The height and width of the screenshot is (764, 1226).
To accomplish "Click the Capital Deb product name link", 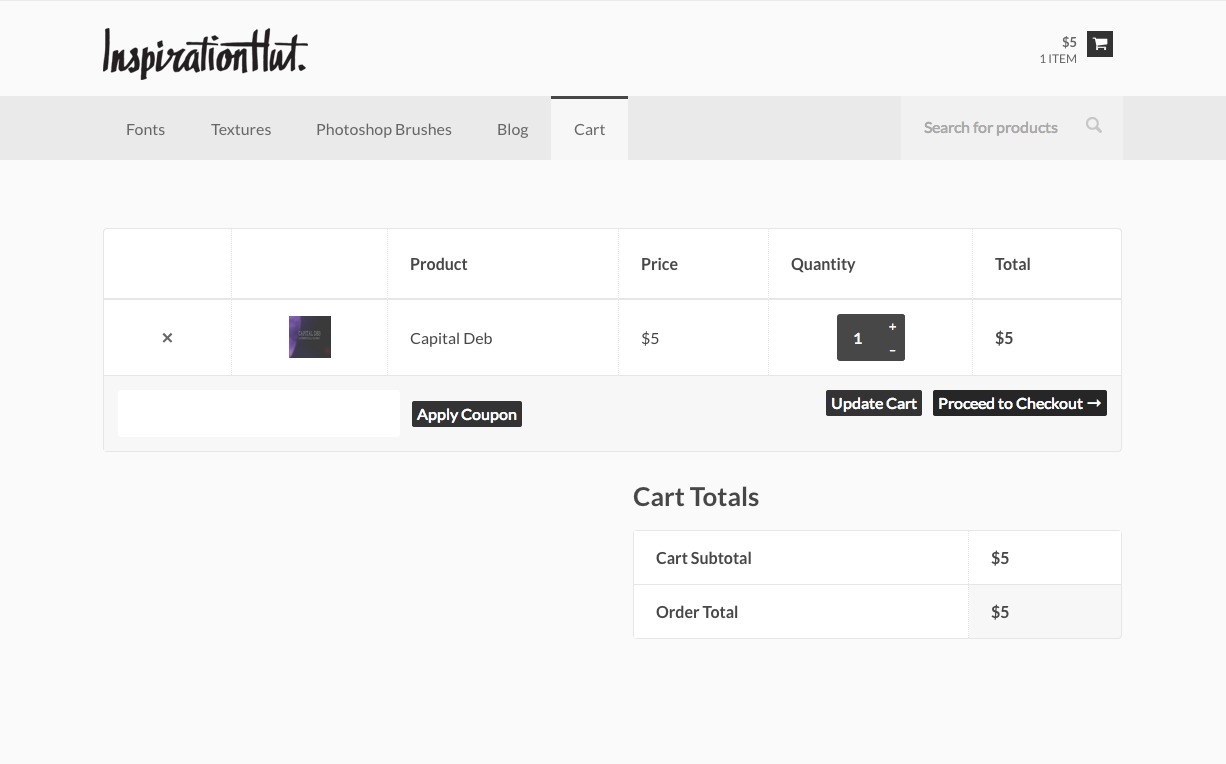I will [451, 338].
